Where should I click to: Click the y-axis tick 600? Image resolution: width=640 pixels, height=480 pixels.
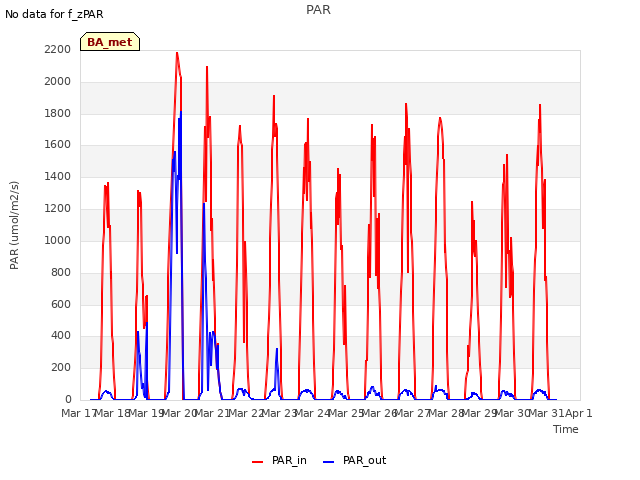point(61,304)
